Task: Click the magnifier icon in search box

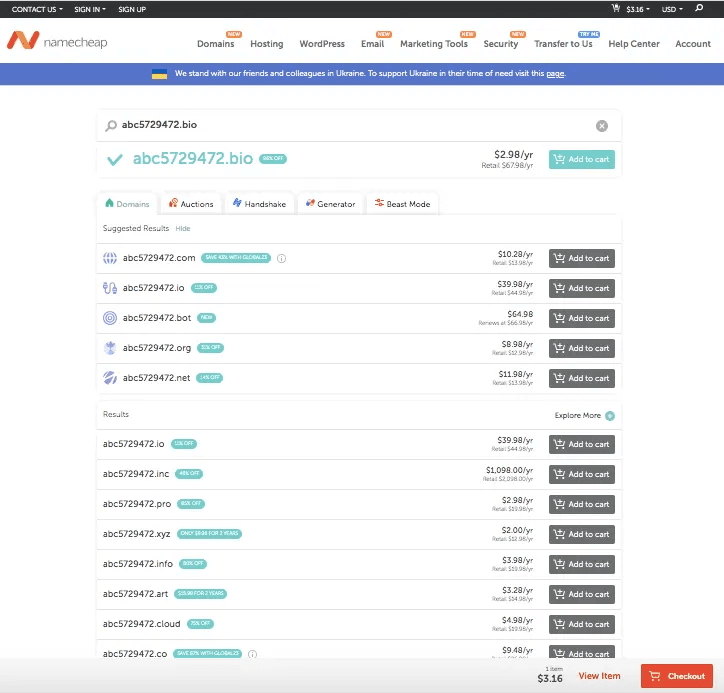Action: pyautogui.click(x=111, y=126)
